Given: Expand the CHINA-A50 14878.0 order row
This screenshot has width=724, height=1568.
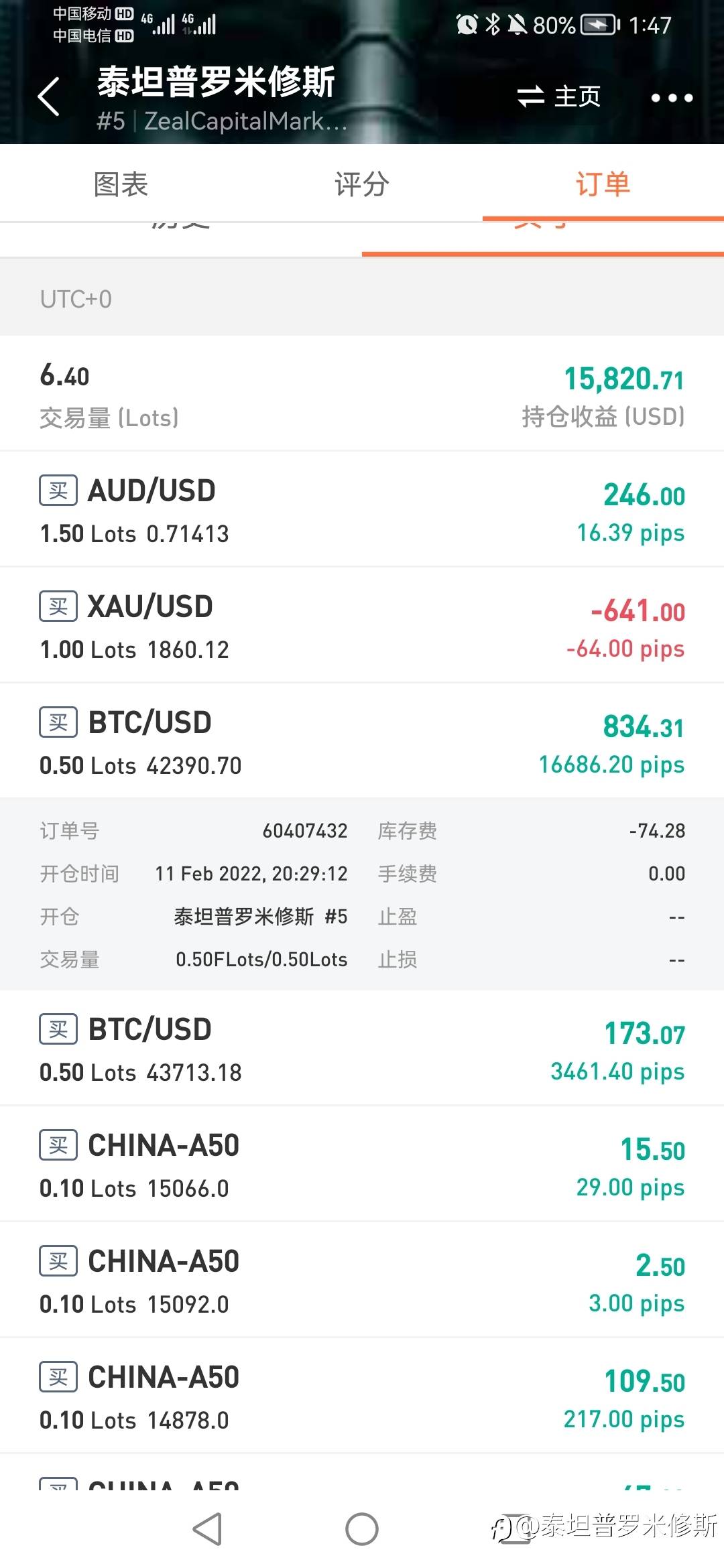Looking at the screenshot, I should 362,1396.
